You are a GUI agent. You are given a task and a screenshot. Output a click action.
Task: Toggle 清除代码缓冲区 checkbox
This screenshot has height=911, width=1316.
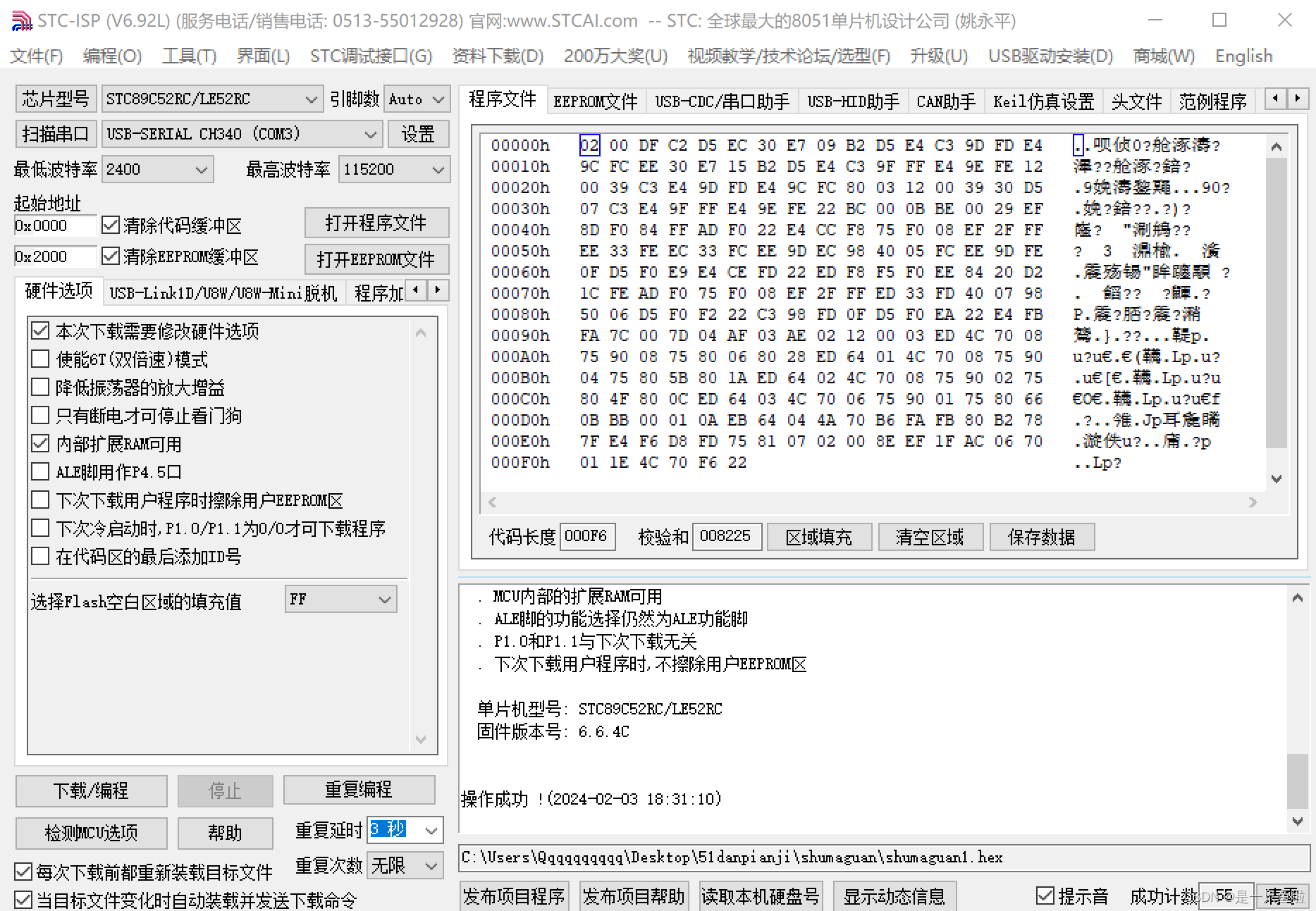(111, 225)
